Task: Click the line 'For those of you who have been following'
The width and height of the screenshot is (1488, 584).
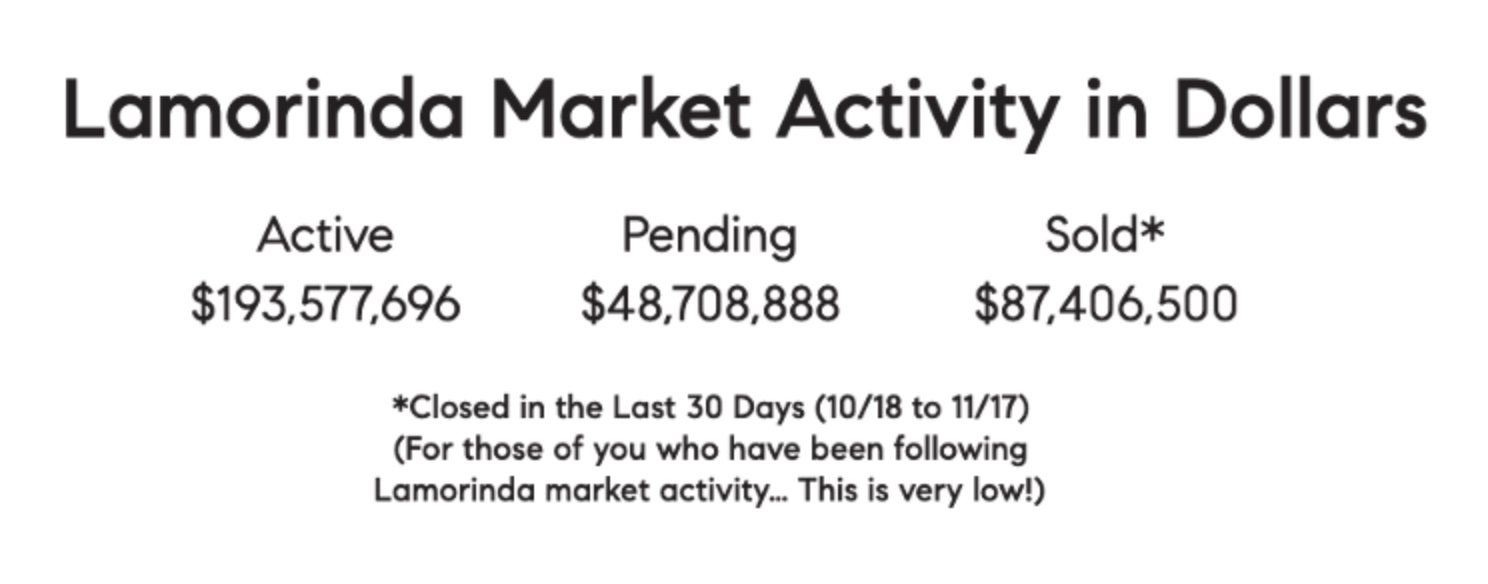Action: pos(710,450)
